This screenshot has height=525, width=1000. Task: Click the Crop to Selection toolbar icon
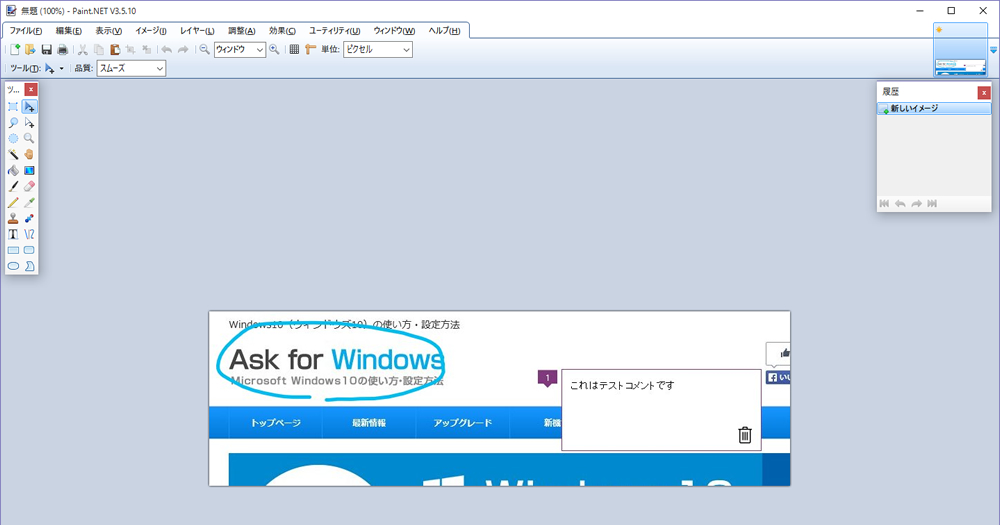tap(131, 49)
